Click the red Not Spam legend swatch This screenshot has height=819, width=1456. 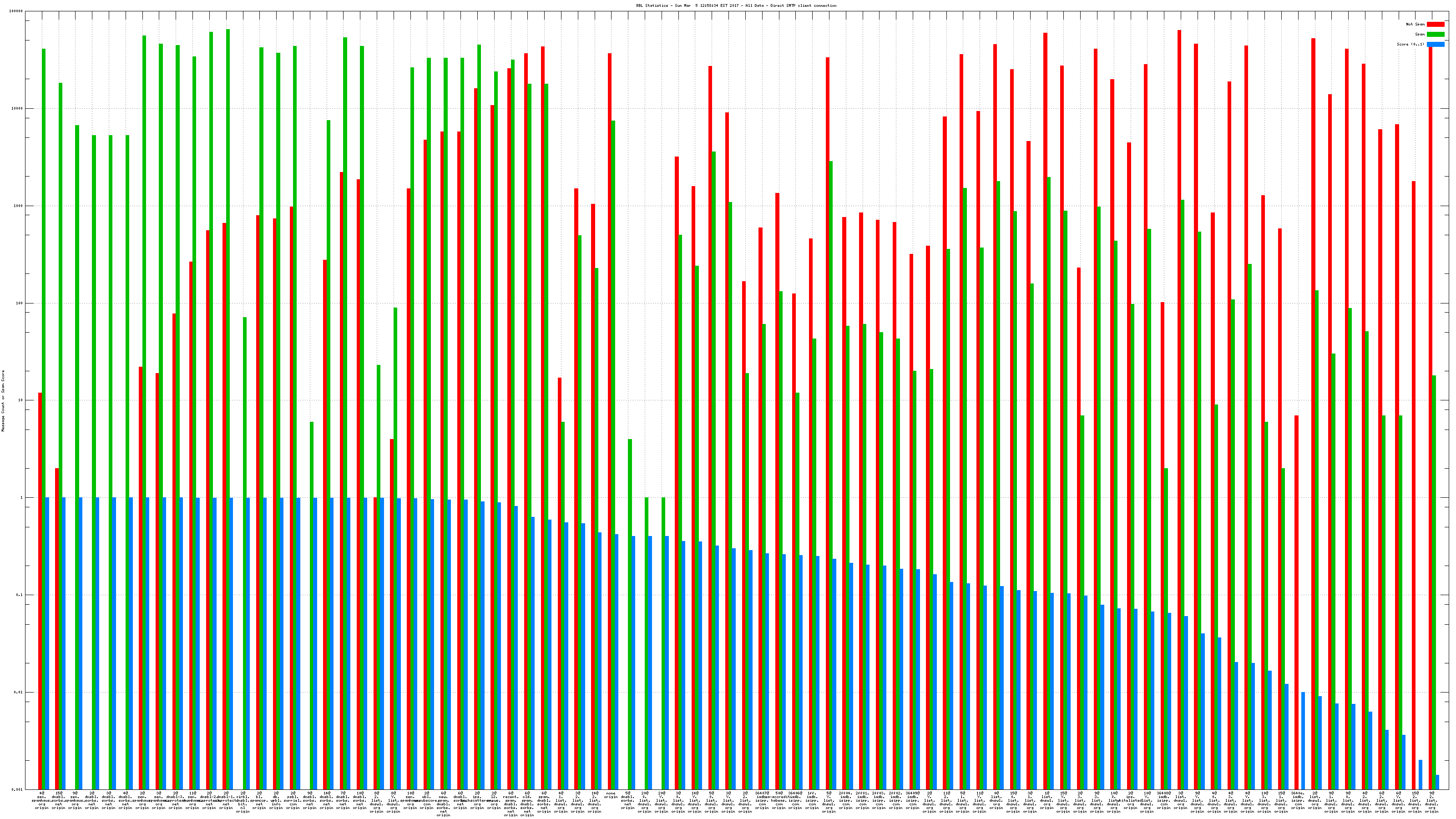click(1435, 24)
